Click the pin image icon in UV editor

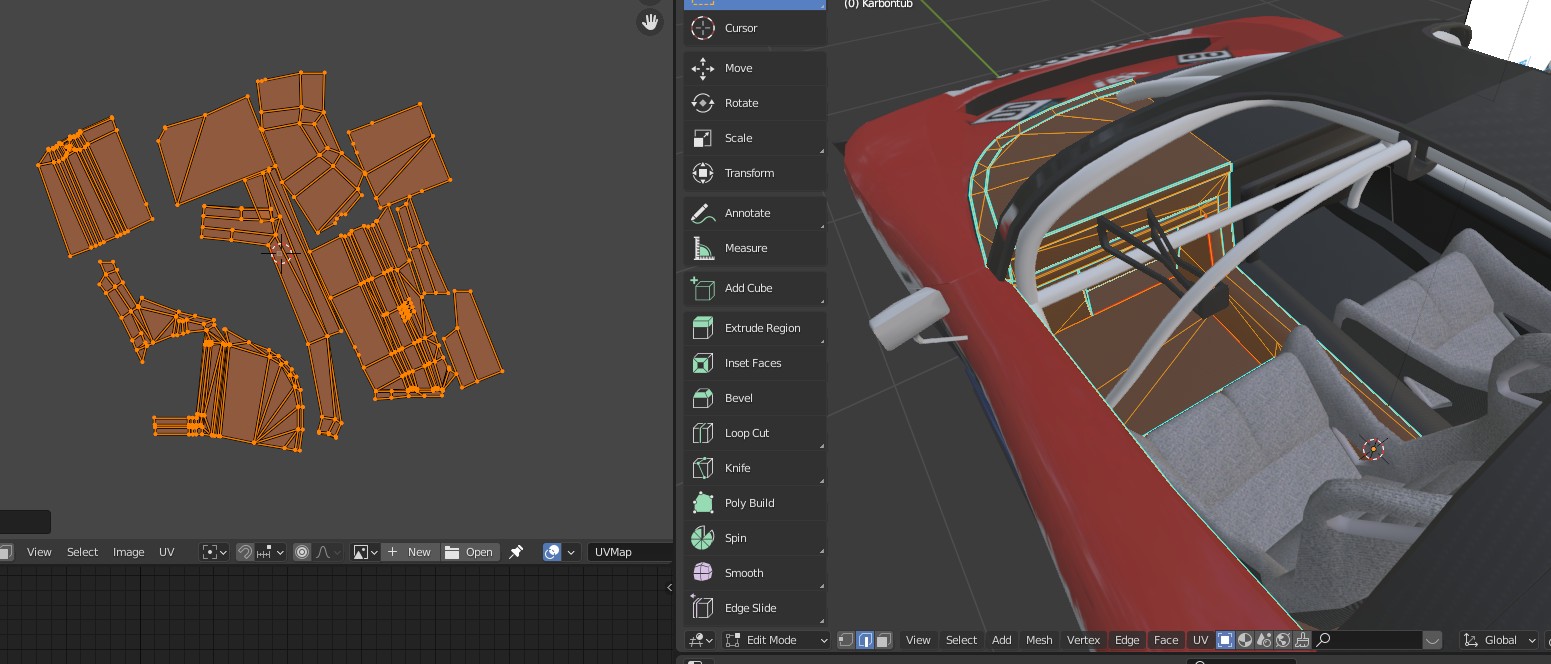[516, 552]
